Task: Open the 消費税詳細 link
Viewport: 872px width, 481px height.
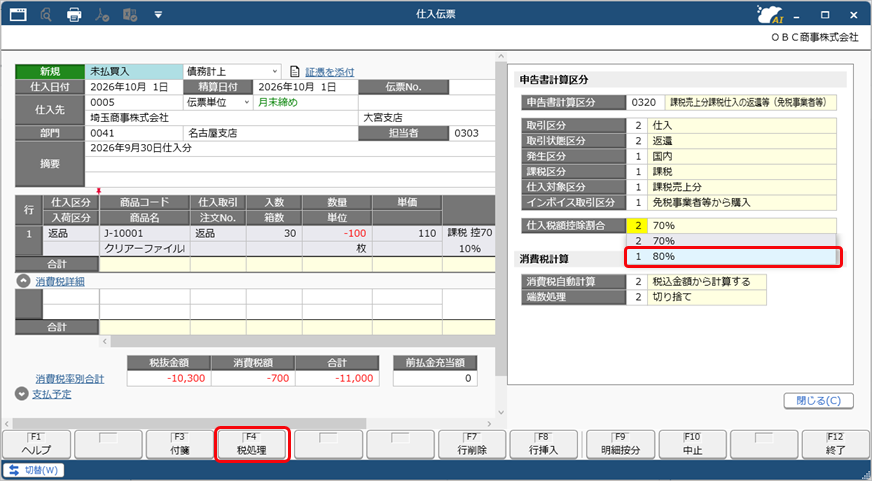Action: 60,282
